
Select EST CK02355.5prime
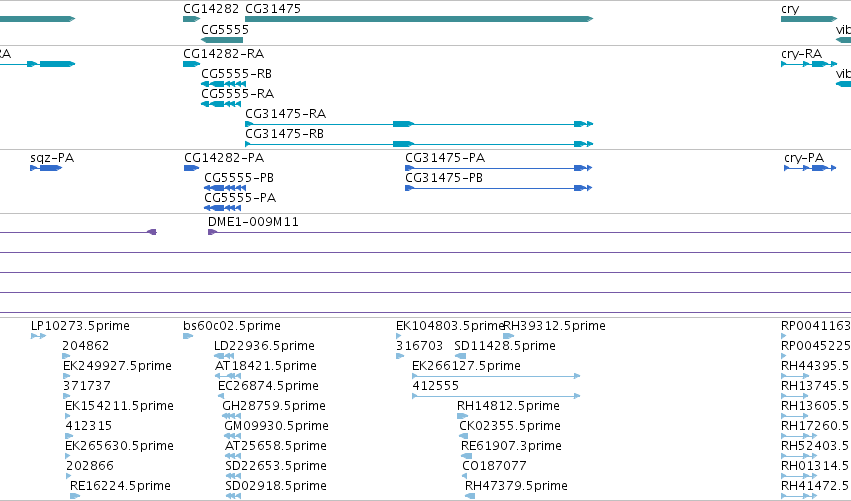(x=463, y=436)
